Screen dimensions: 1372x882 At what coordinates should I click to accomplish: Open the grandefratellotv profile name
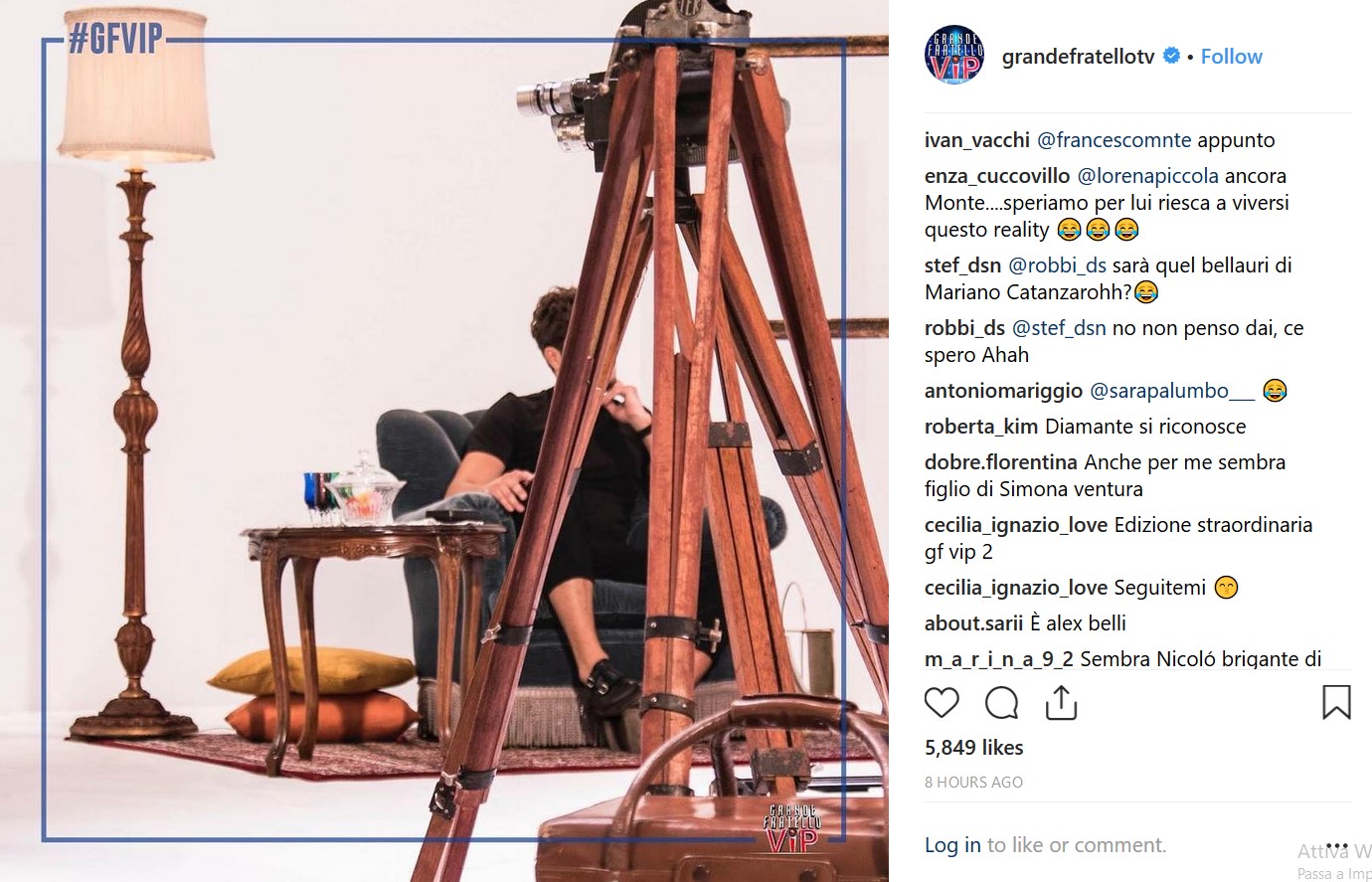tap(1079, 57)
